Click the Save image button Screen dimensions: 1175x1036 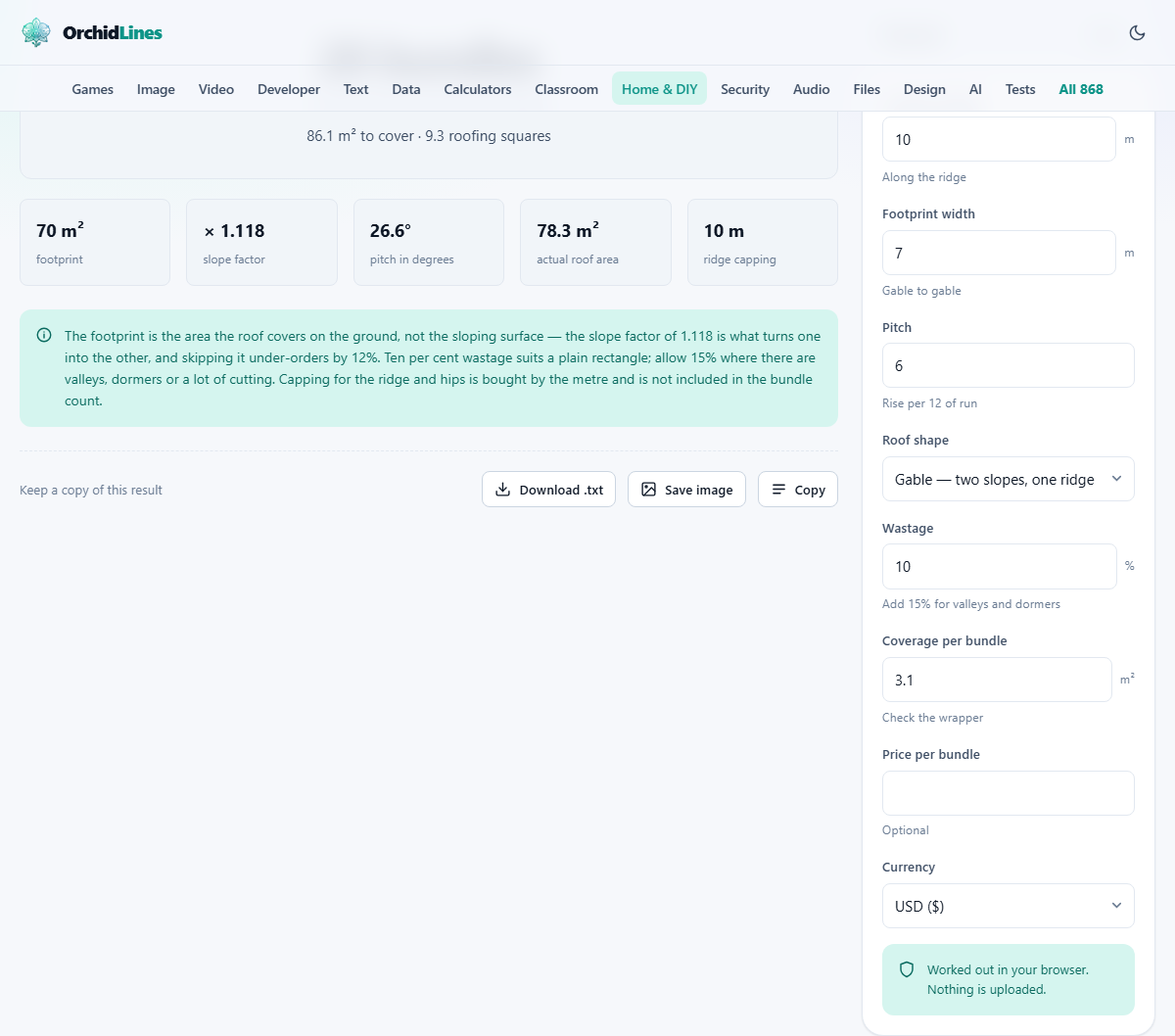pyautogui.click(x=686, y=490)
